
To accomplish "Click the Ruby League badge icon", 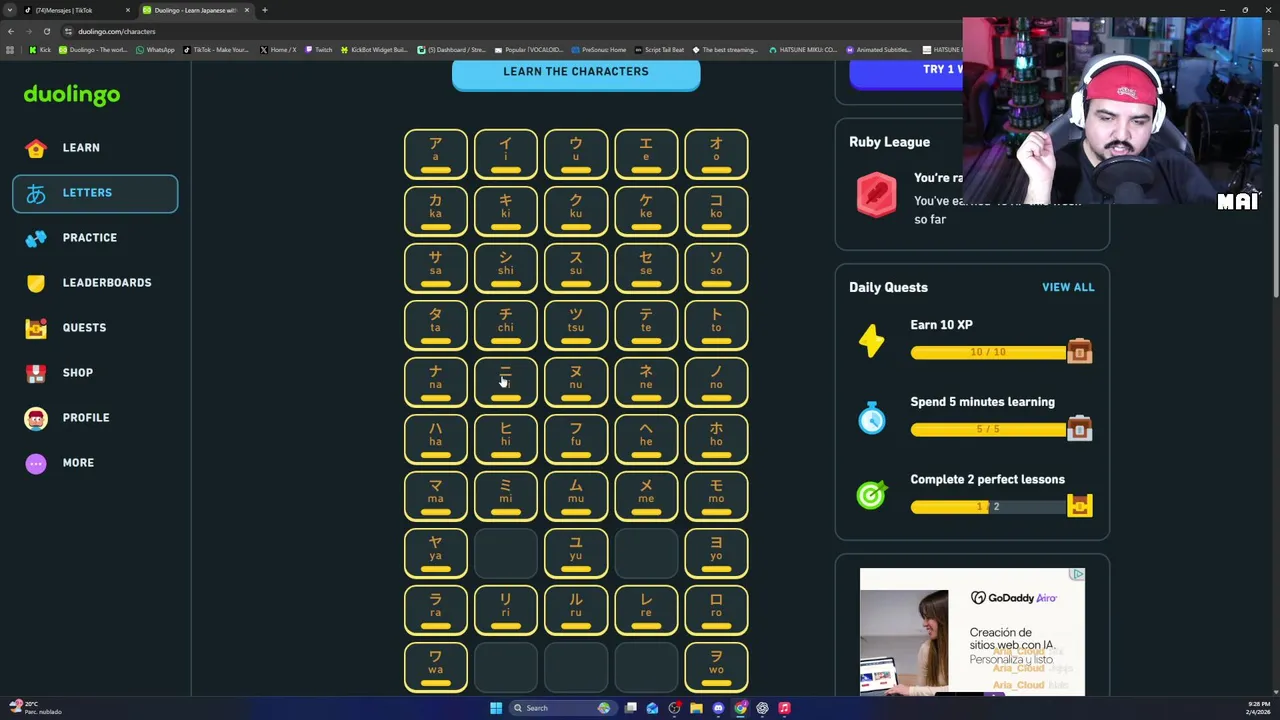I will (876, 195).
